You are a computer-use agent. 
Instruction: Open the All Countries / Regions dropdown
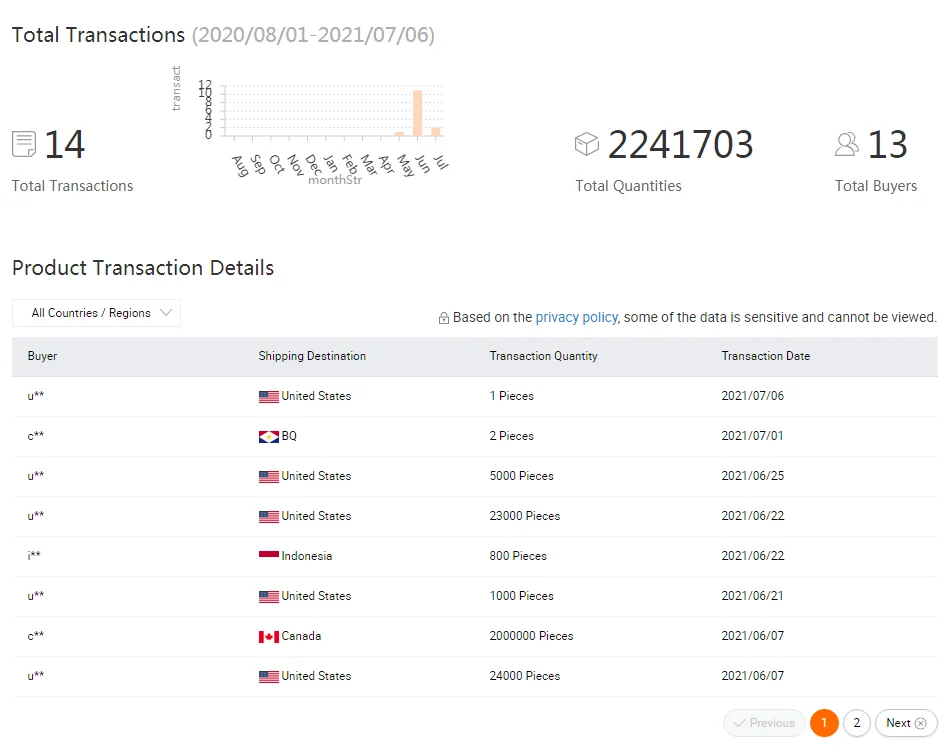coord(96,313)
